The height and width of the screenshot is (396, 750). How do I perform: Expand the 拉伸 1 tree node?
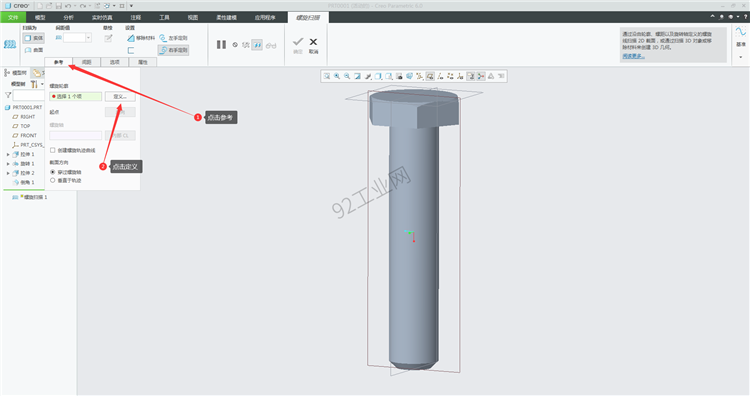[x=8, y=154]
